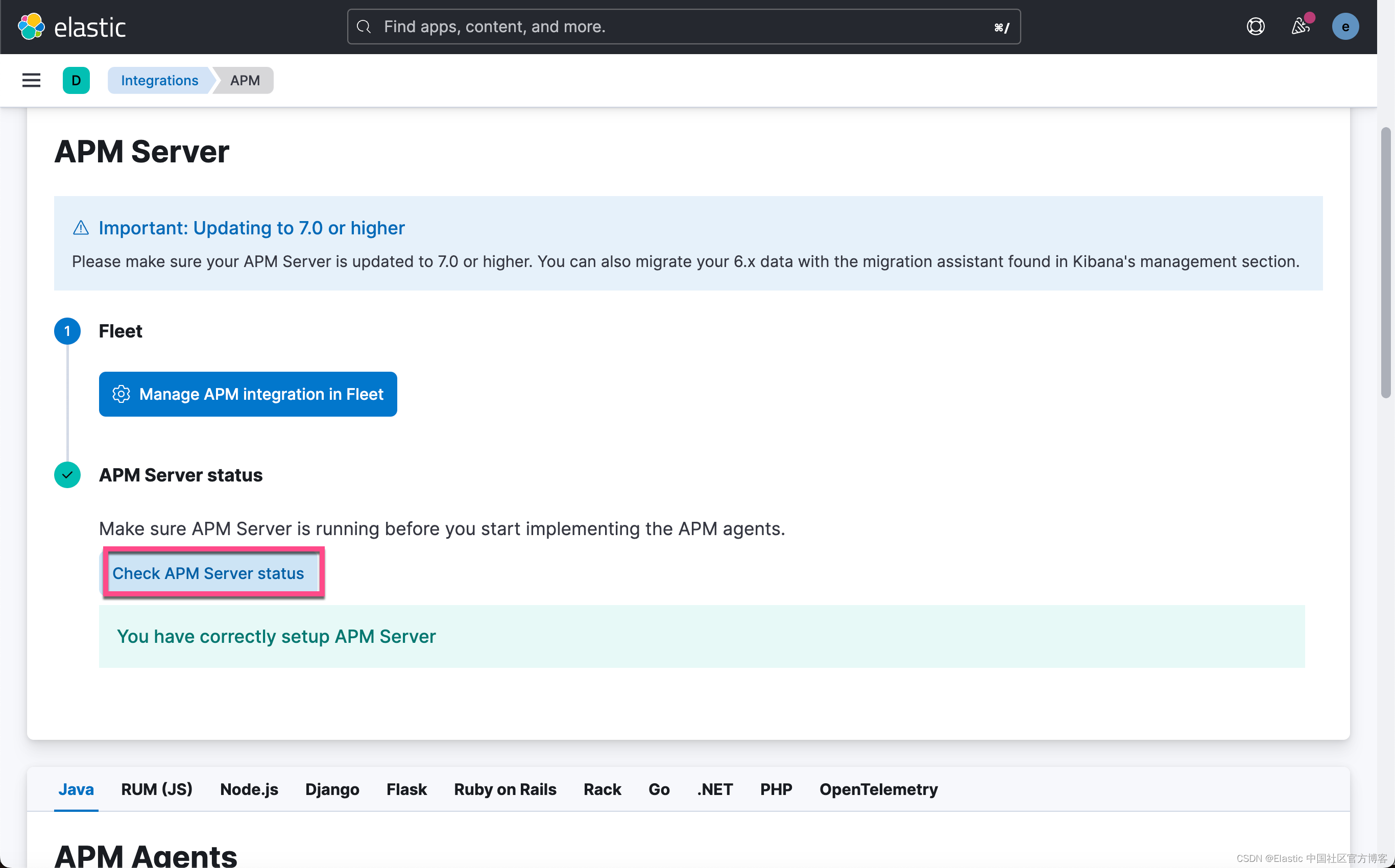1395x868 pixels.
Task: Click the page vertical scrollbar
Action: click(x=1386, y=262)
